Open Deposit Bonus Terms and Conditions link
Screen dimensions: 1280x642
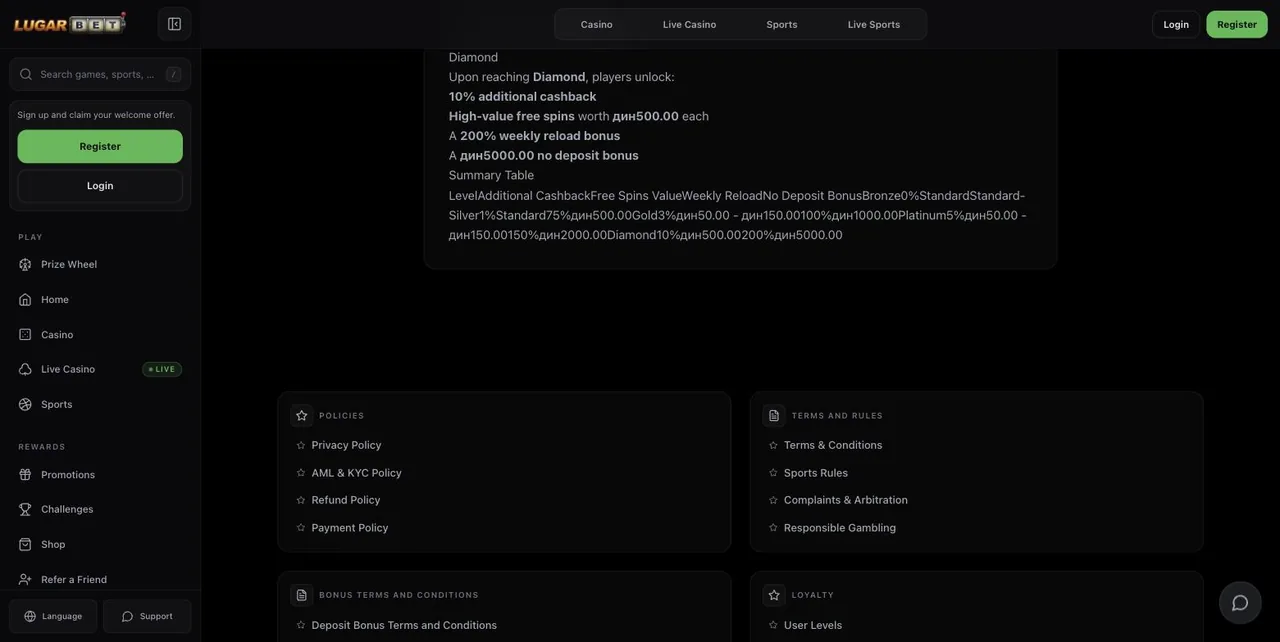404,625
